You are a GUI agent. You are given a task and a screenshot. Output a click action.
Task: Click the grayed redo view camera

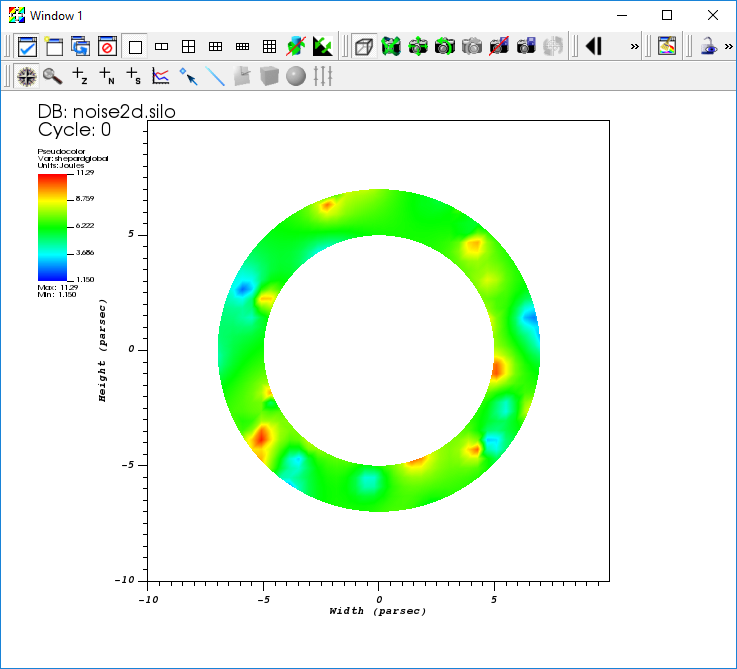click(x=472, y=47)
